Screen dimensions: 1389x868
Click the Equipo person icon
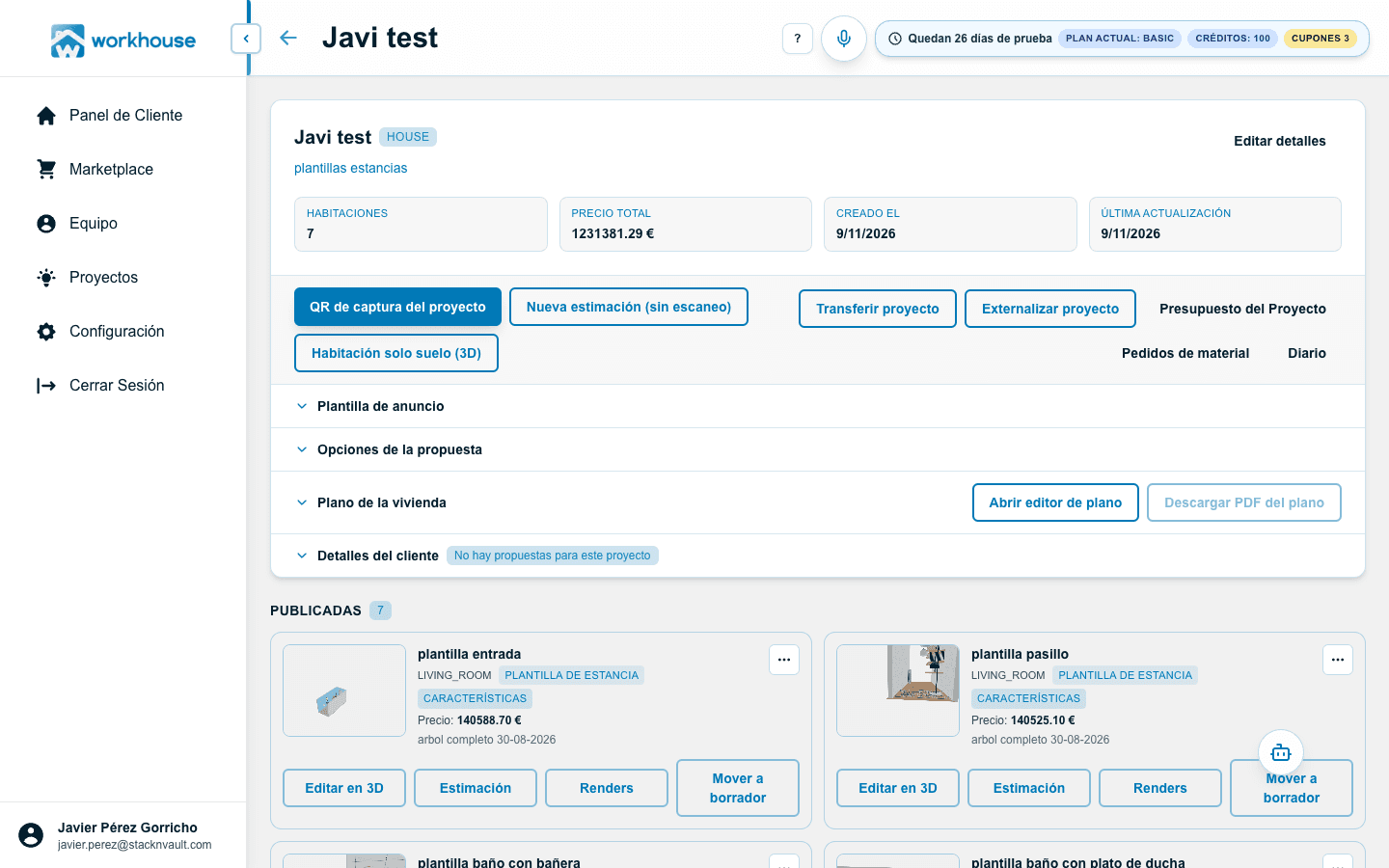[46, 224]
